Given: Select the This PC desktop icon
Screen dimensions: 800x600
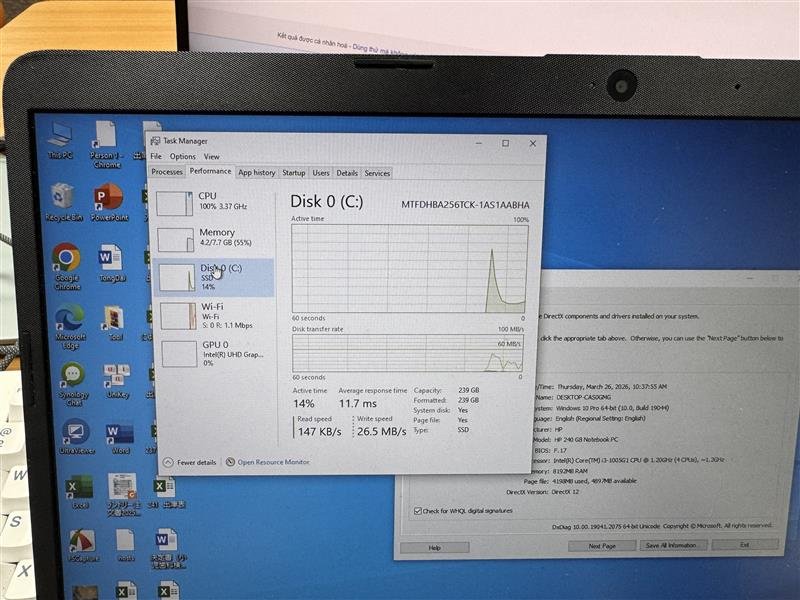Looking at the screenshot, I should (60, 140).
